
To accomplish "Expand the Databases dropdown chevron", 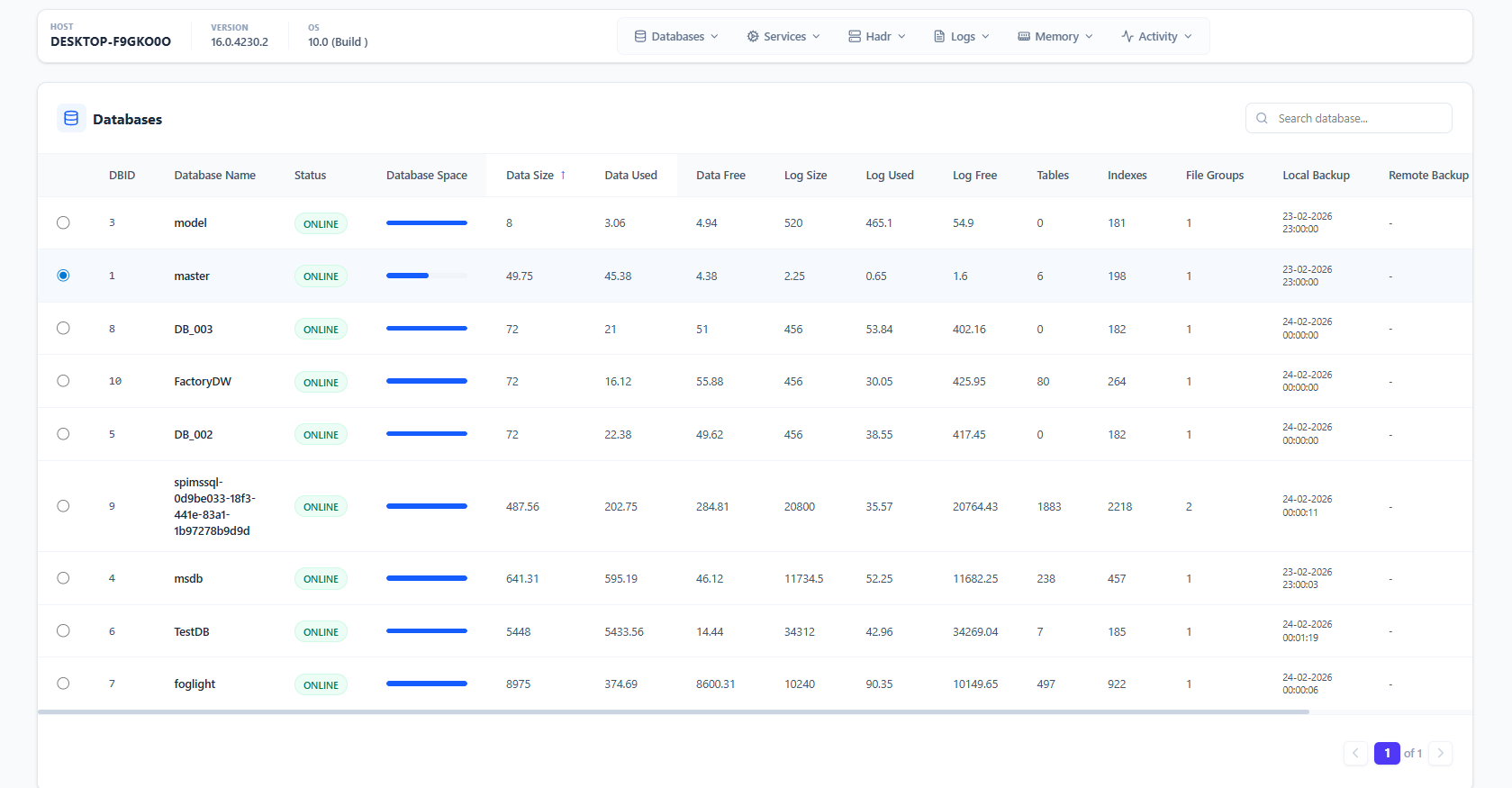I will click(715, 37).
